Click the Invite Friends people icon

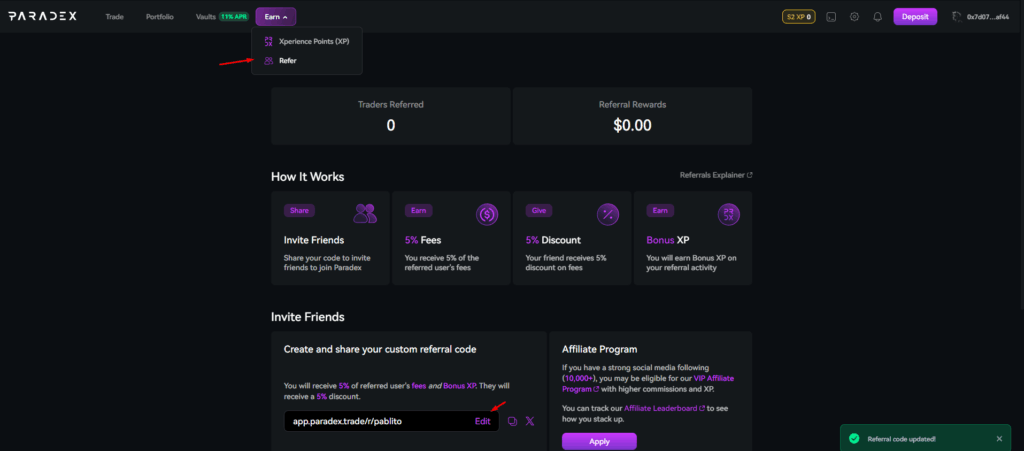pos(365,213)
